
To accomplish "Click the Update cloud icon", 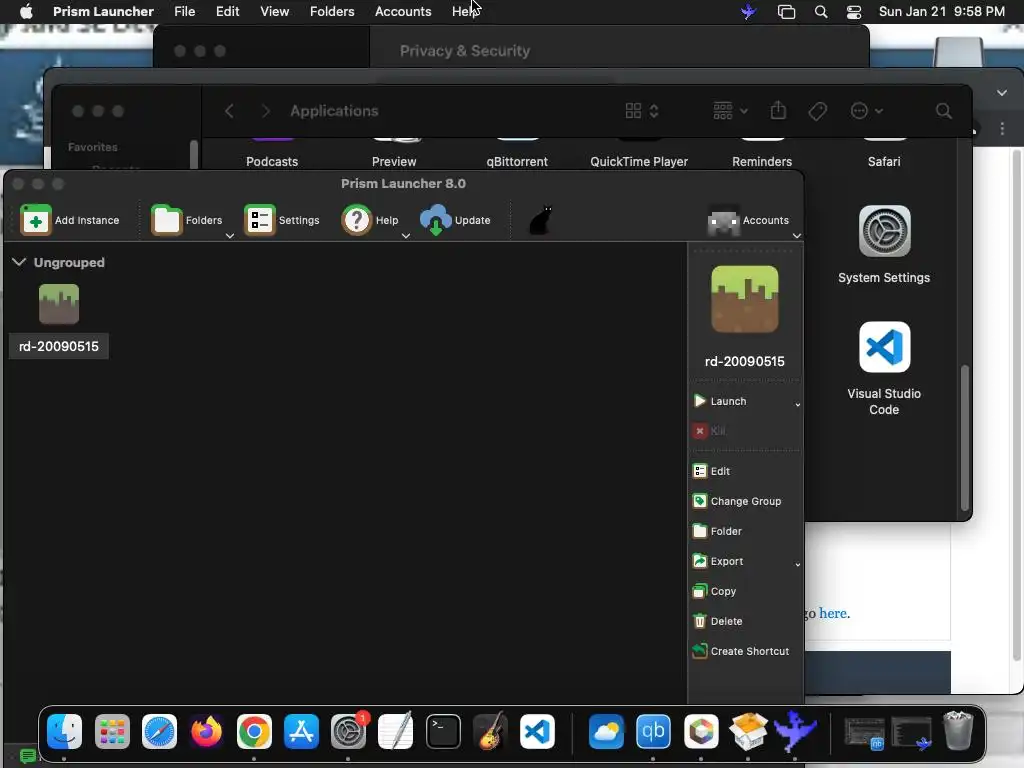I will 436,220.
